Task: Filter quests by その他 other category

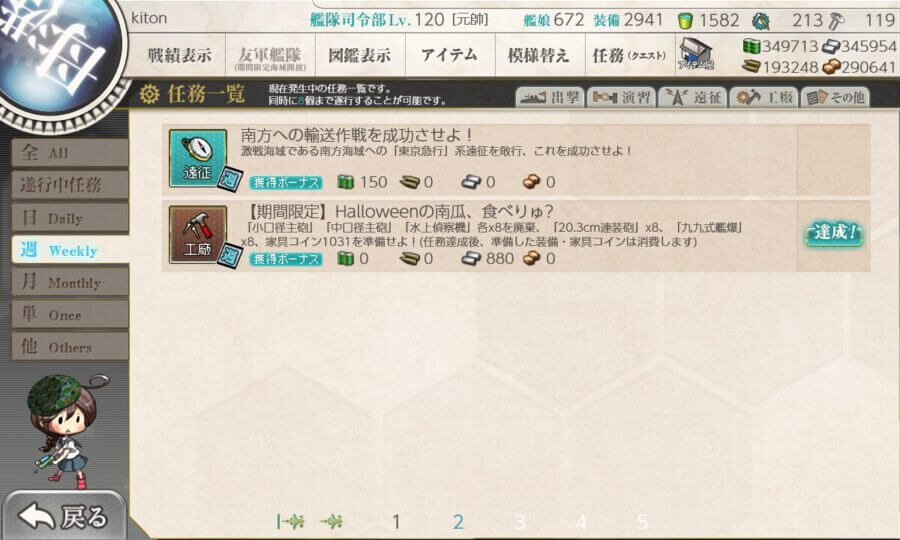Action: (835, 98)
